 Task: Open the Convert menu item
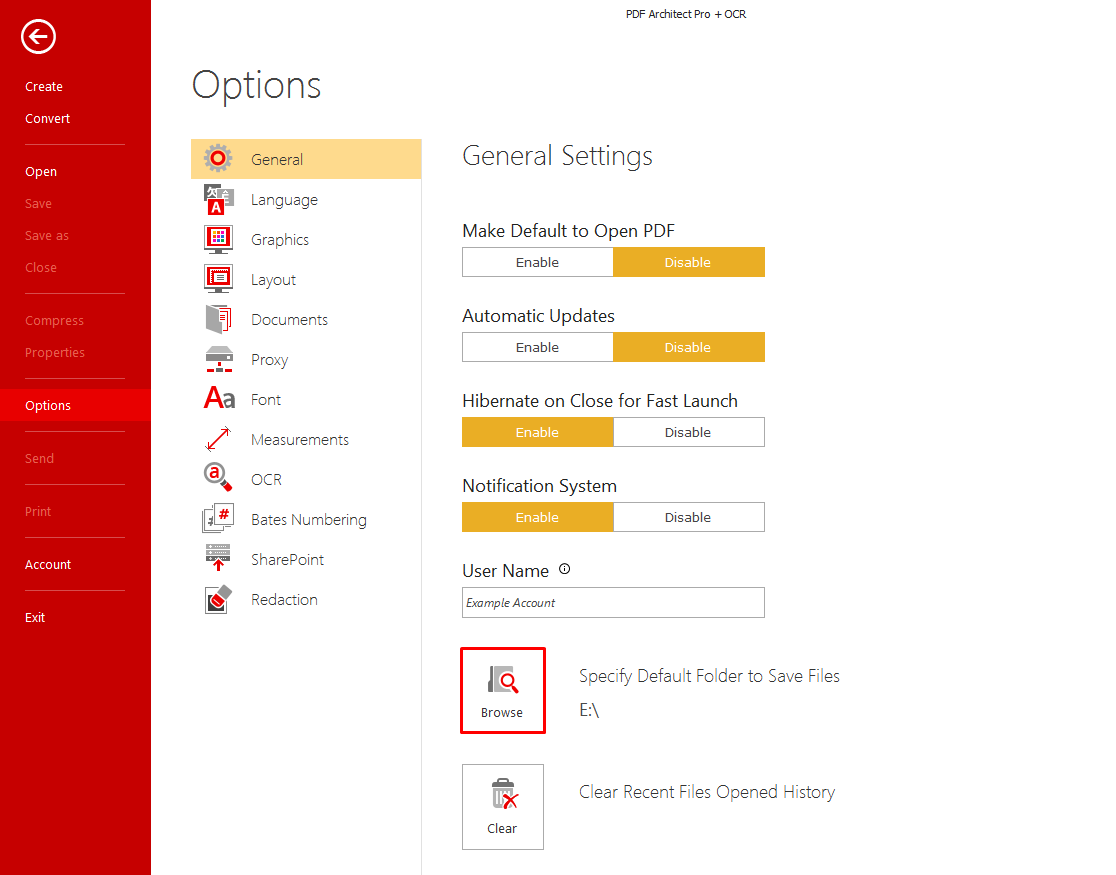[48, 118]
